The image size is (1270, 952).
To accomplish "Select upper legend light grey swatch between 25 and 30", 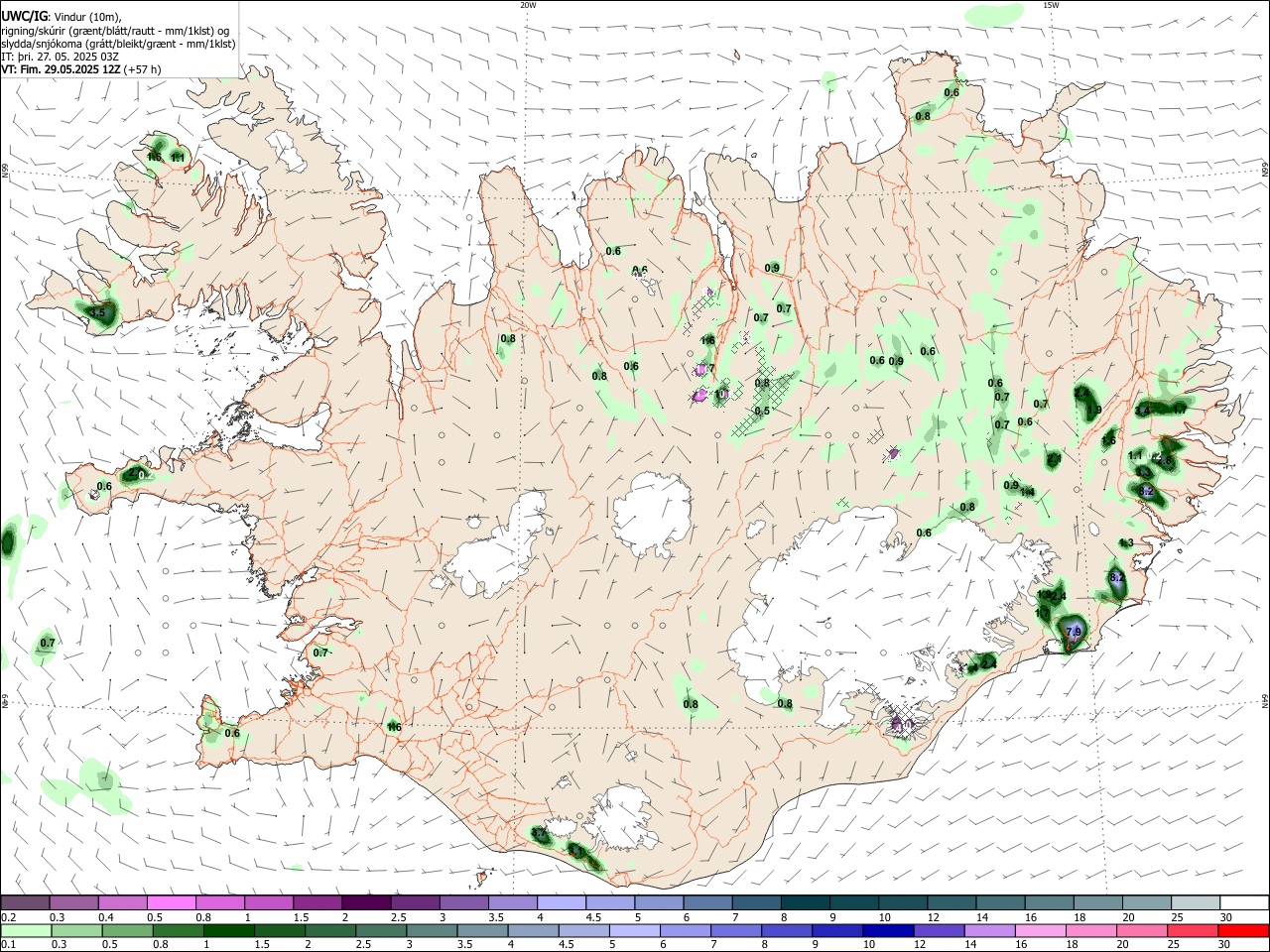I will coord(1197,902).
